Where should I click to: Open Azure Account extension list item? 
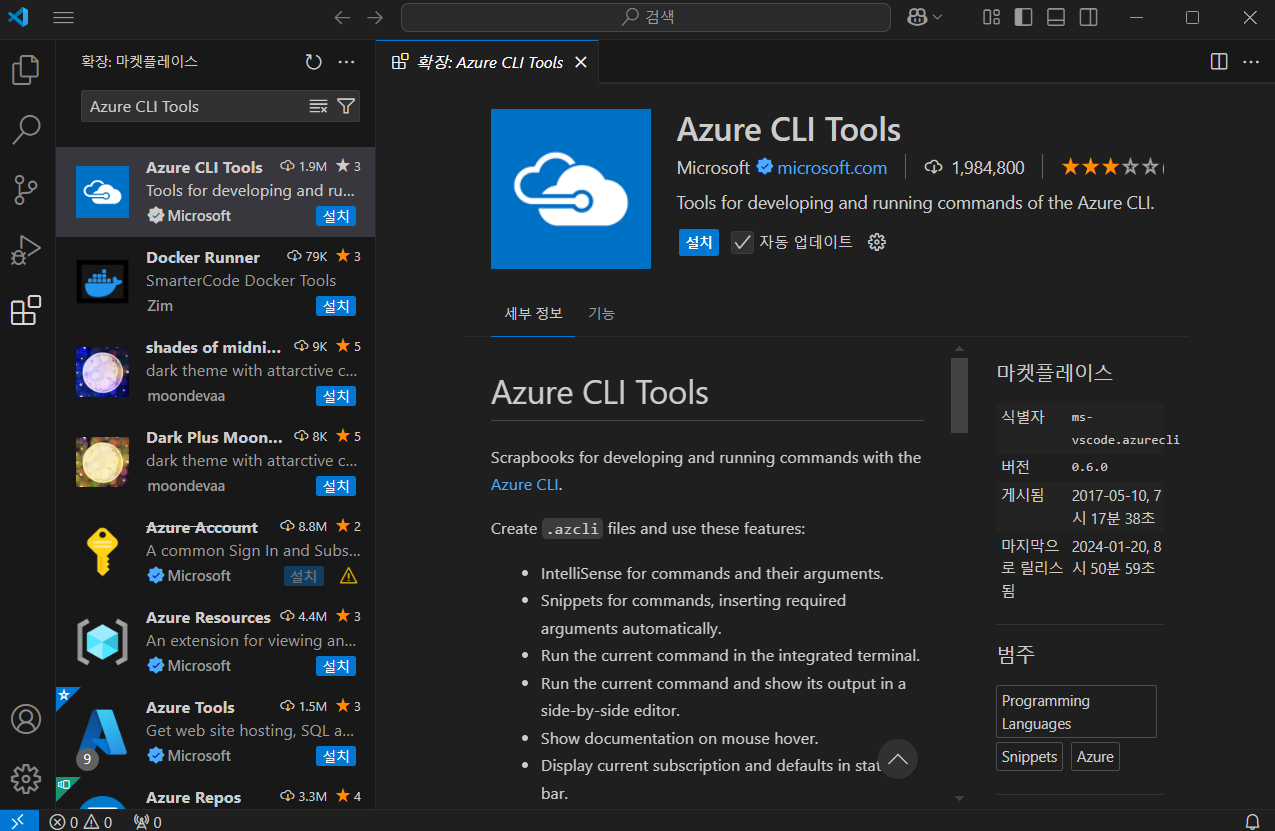click(x=215, y=552)
